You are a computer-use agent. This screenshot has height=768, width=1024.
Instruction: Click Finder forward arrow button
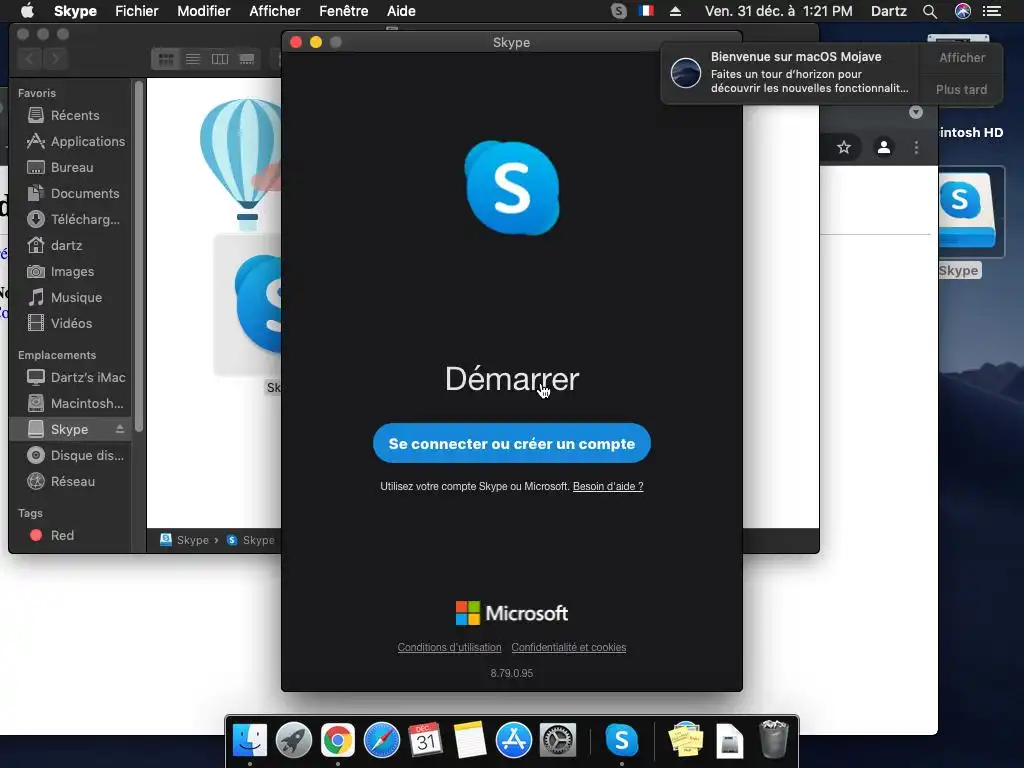[x=56, y=59]
